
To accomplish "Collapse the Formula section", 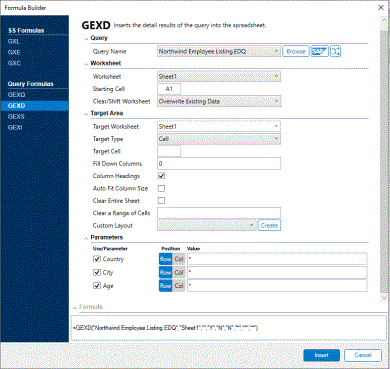I will coord(75,307).
